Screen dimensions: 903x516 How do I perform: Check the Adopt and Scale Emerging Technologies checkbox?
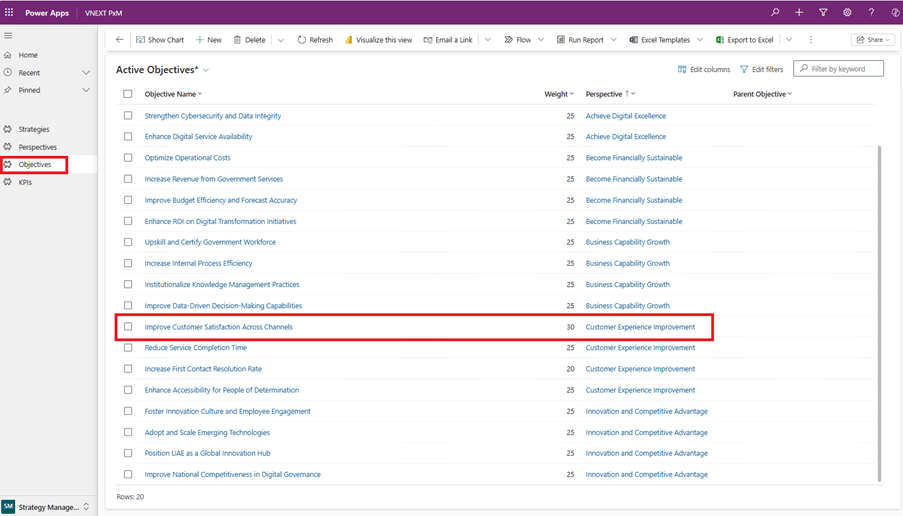click(128, 432)
